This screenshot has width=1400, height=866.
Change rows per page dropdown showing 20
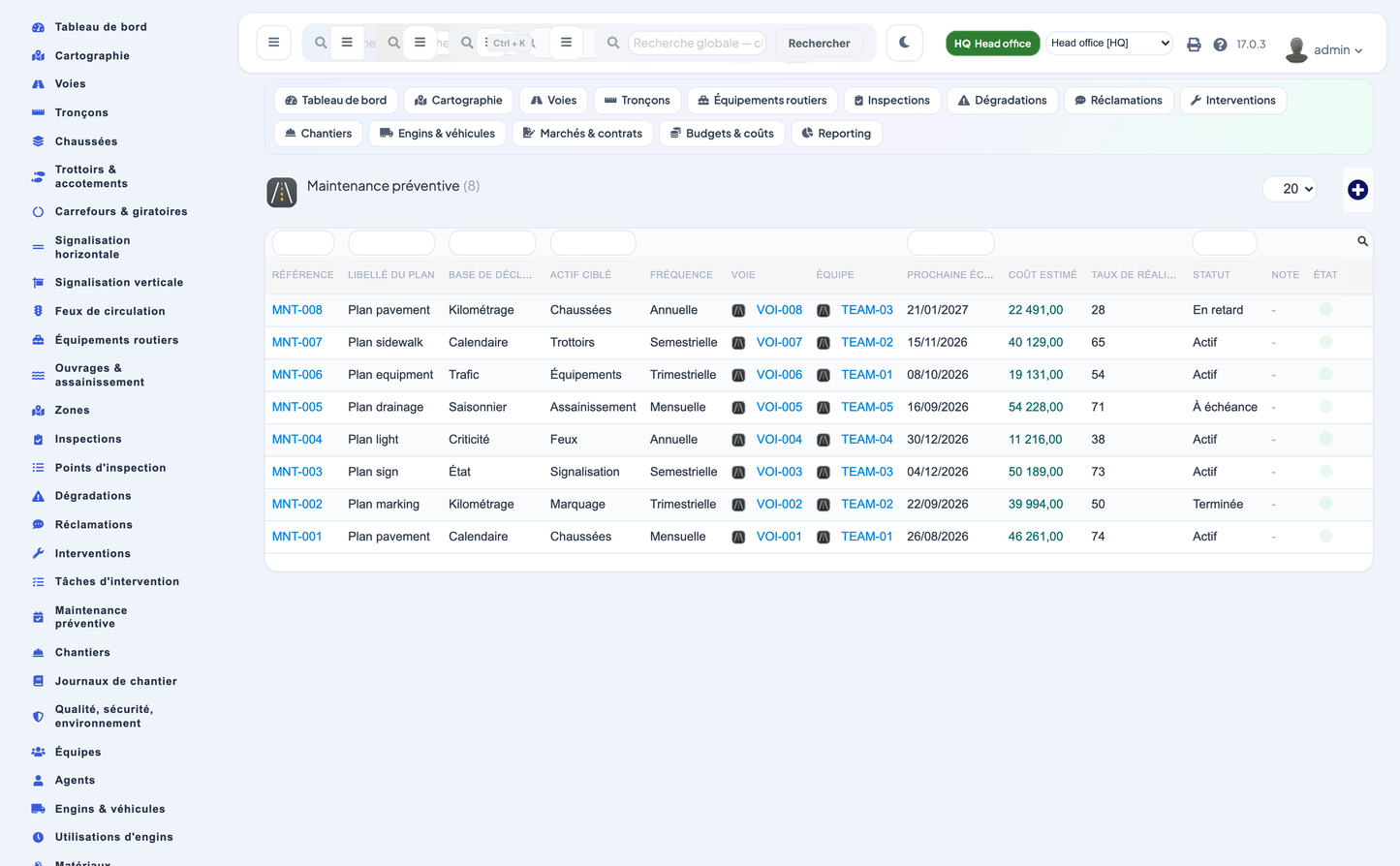click(1291, 189)
